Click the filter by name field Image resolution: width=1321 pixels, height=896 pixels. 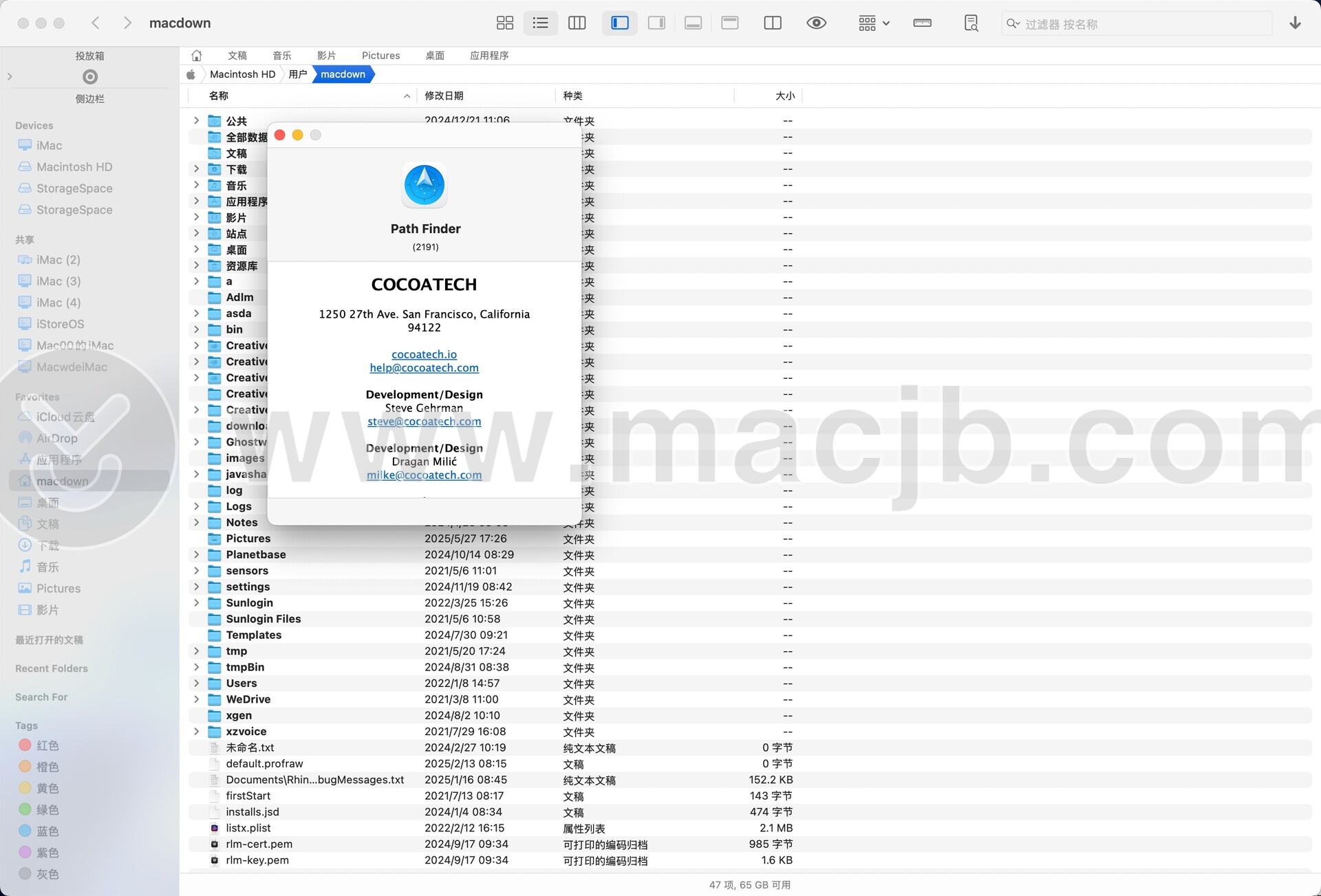pyautogui.click(x=1137, y=23)
